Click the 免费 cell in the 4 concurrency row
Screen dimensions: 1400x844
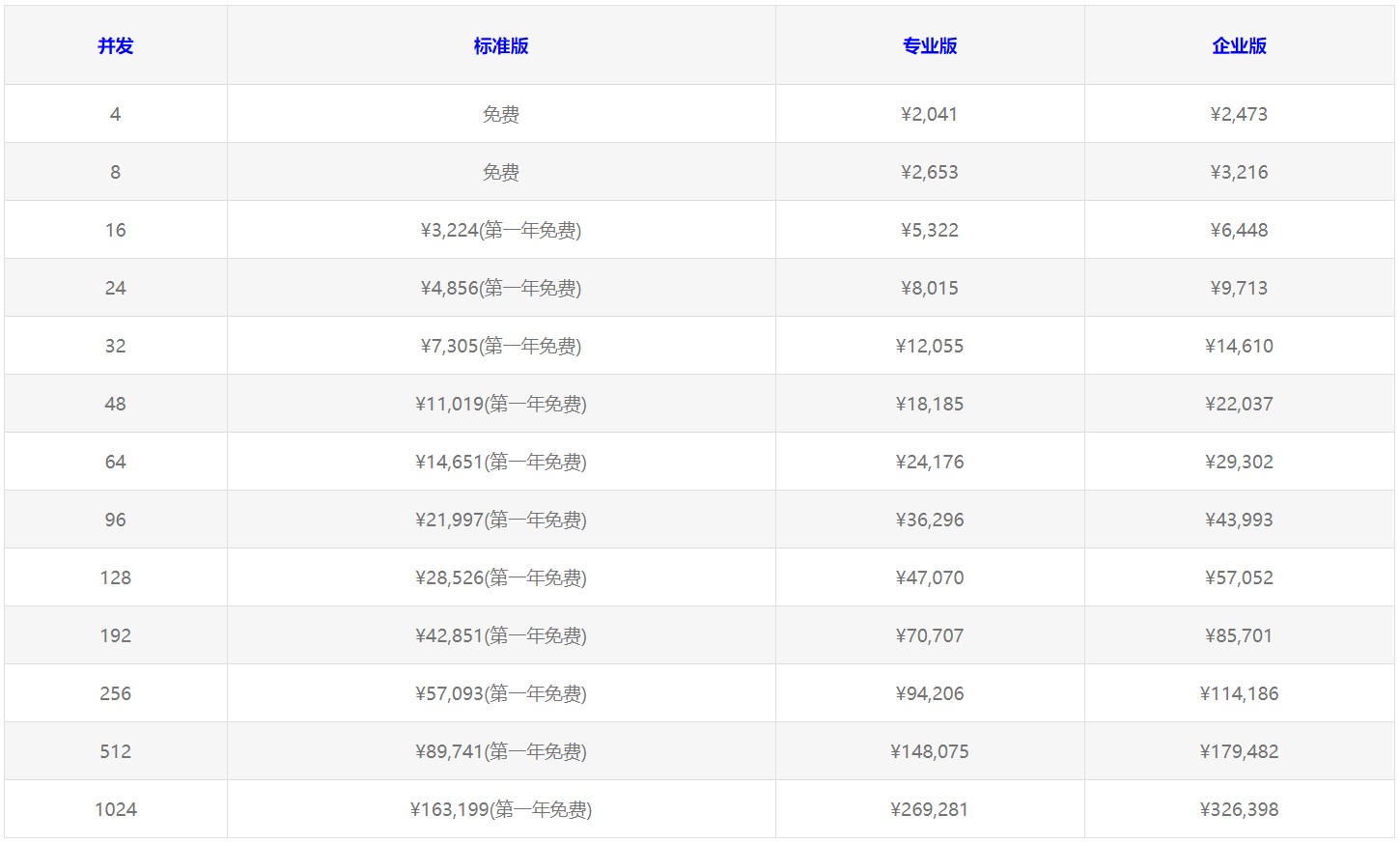tap(500, 114)
